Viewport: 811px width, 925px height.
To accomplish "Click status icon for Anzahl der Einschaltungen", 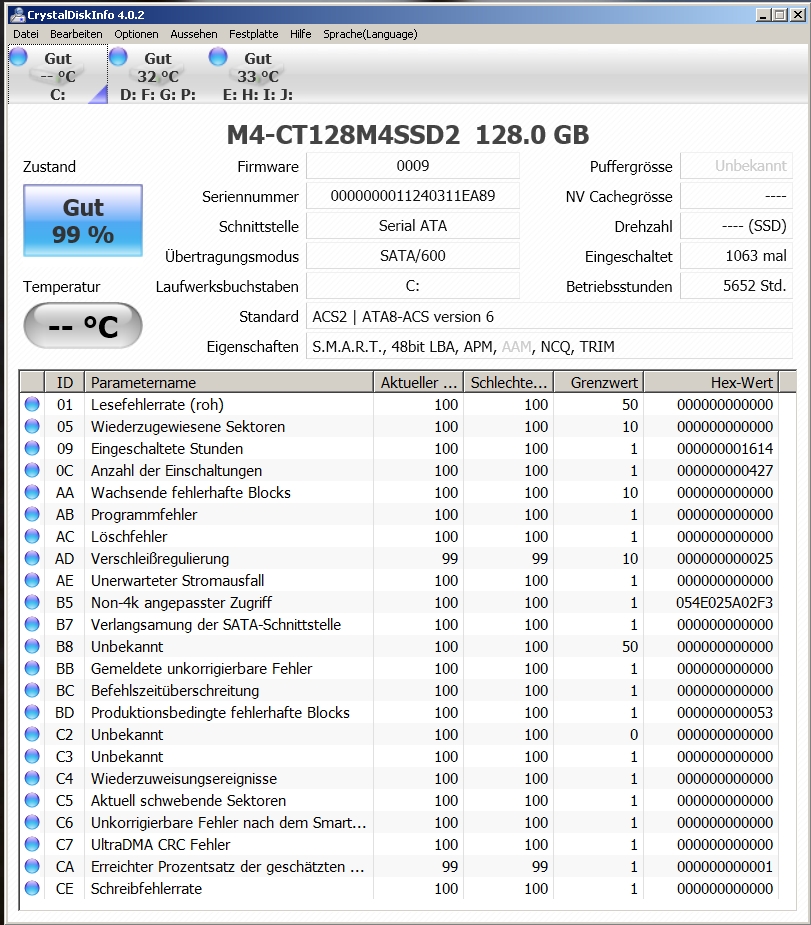I will pyautogui.click(x=32, y=470).
